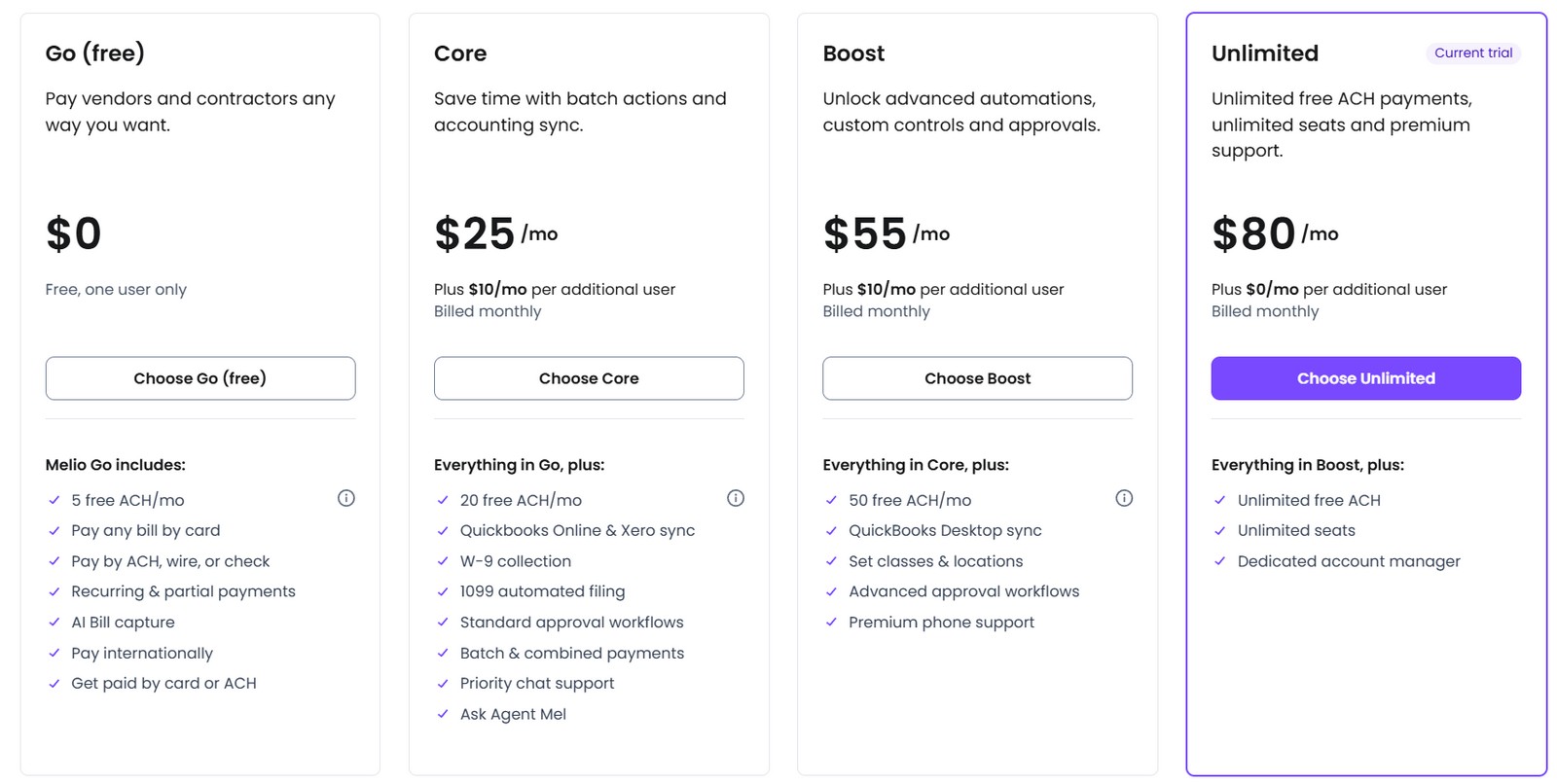This screenshot has height=784, width=1557.
Task: Choose the Go (free) plan
Action: coord(199,378)
